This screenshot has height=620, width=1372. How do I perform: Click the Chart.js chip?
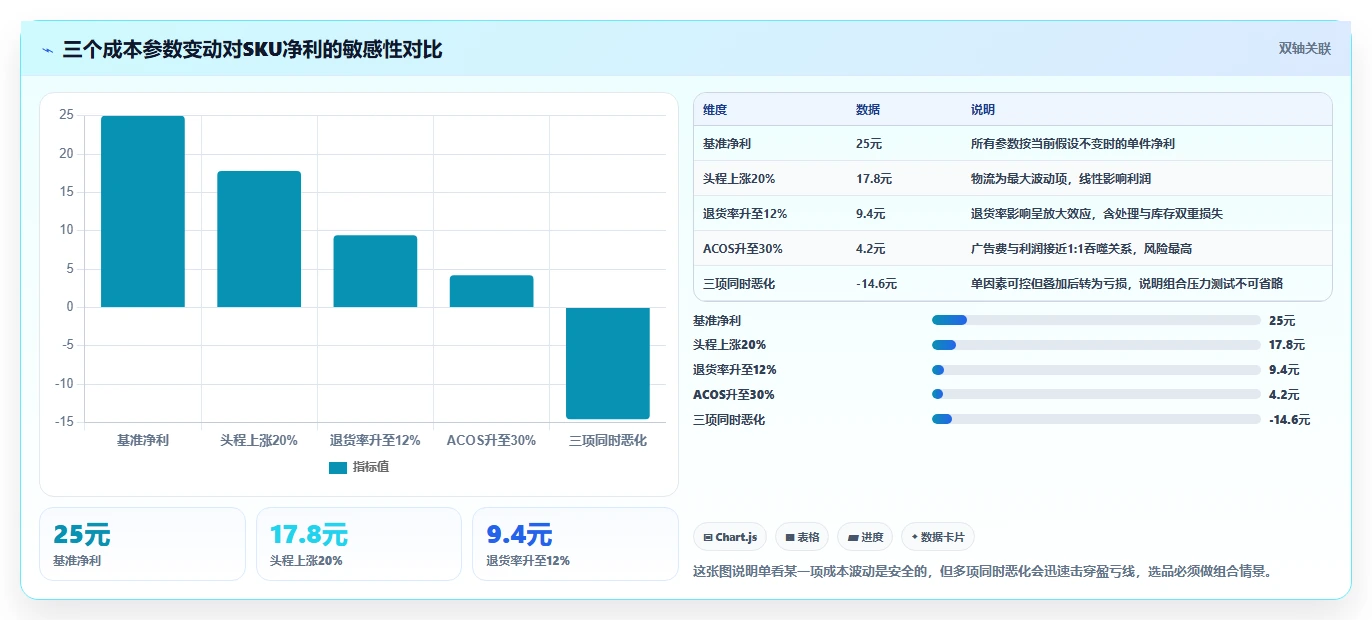730,537
